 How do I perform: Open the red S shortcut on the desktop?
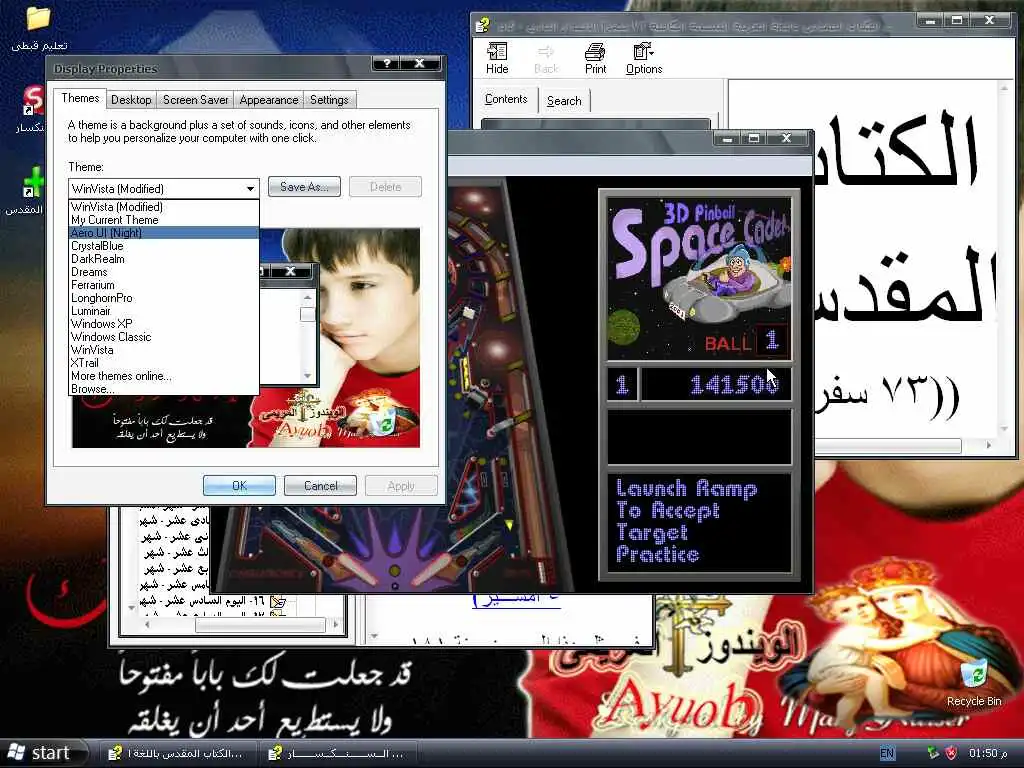coord(33,101)
